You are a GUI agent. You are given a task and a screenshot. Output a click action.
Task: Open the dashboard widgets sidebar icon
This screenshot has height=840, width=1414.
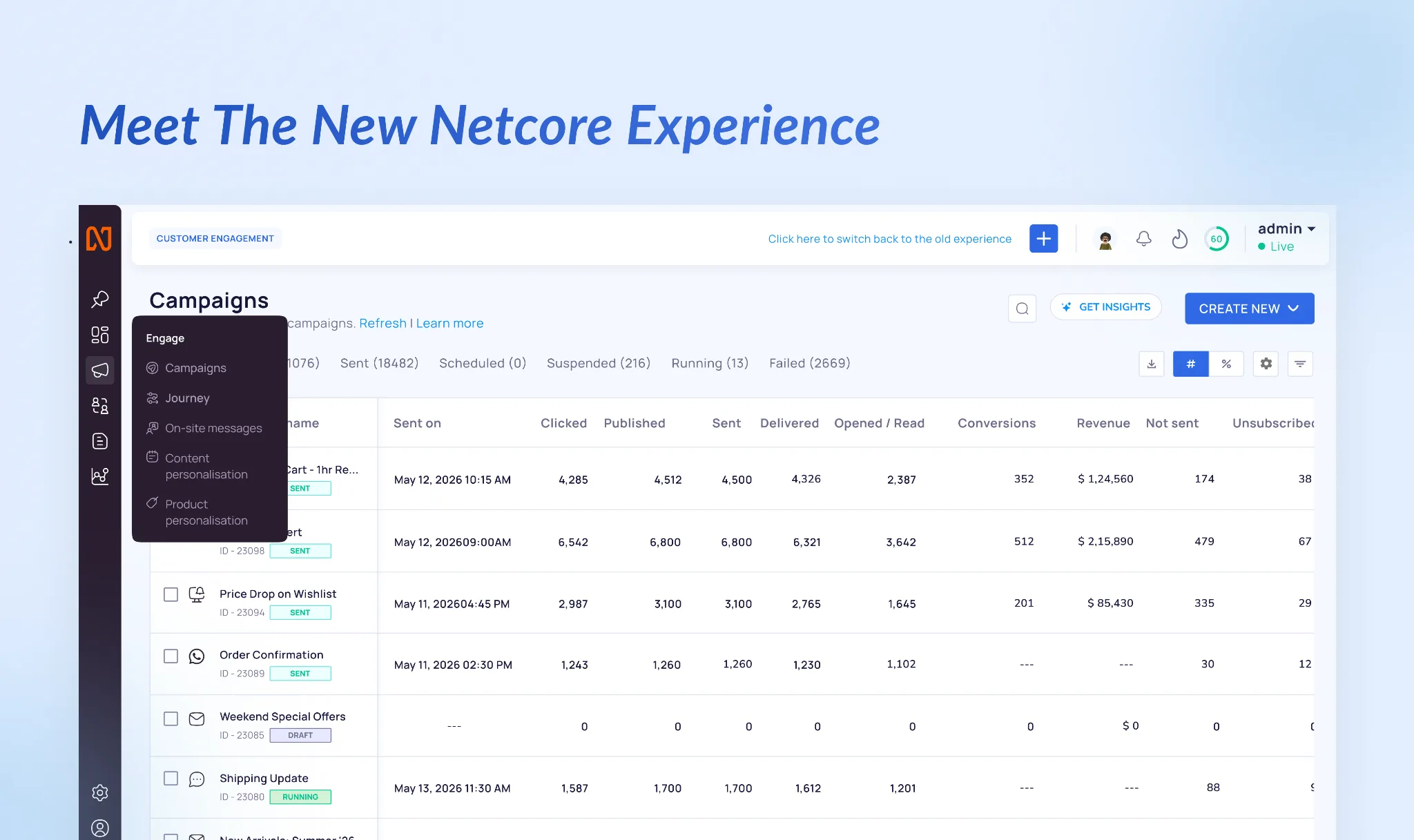100,335
